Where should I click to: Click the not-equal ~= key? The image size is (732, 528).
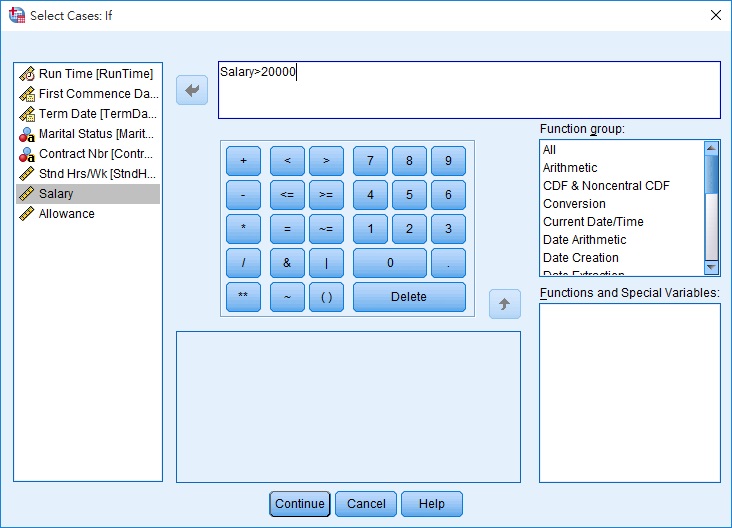tap(326, 229)
